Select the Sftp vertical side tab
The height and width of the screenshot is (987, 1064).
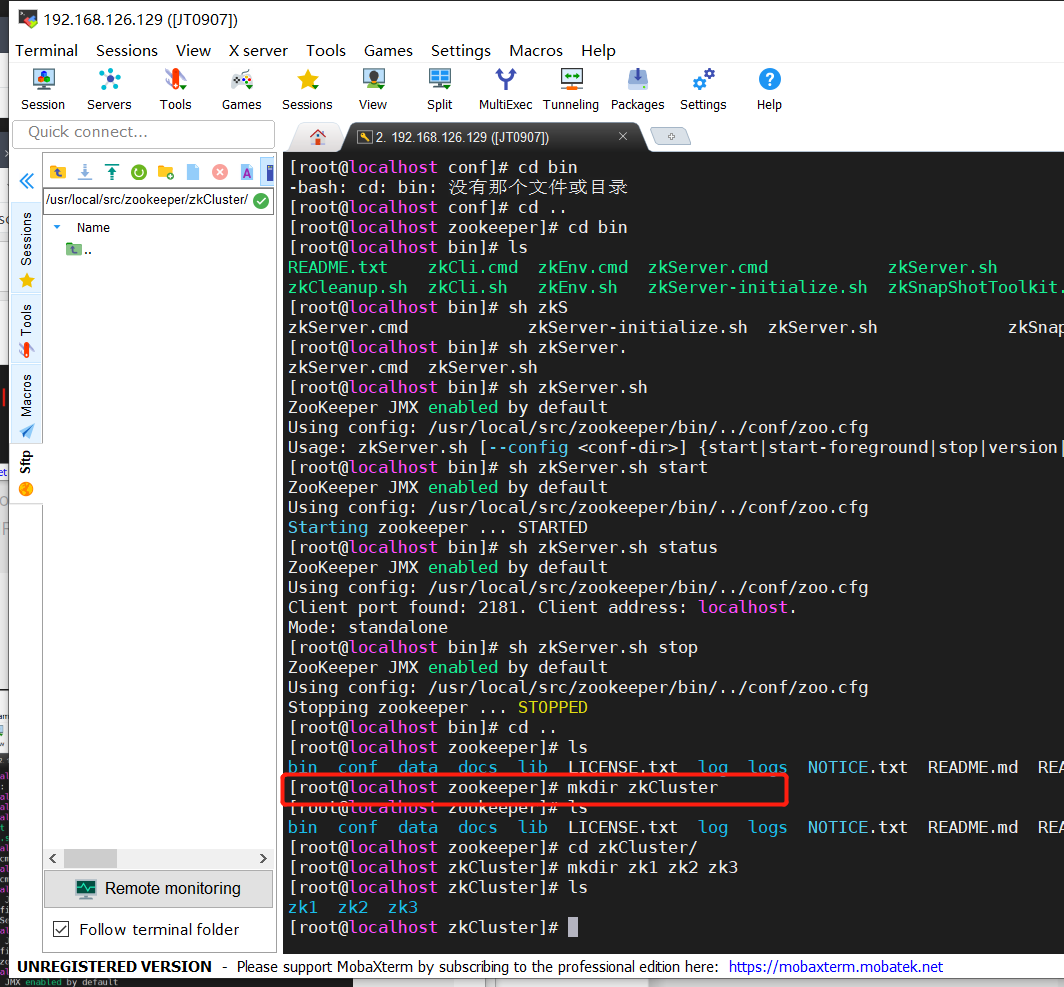point(26,473)
